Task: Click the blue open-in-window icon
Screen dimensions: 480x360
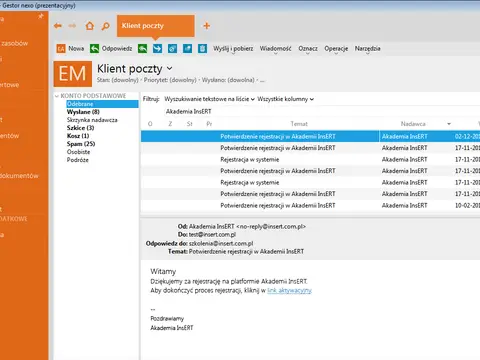Action: point(187,49)
